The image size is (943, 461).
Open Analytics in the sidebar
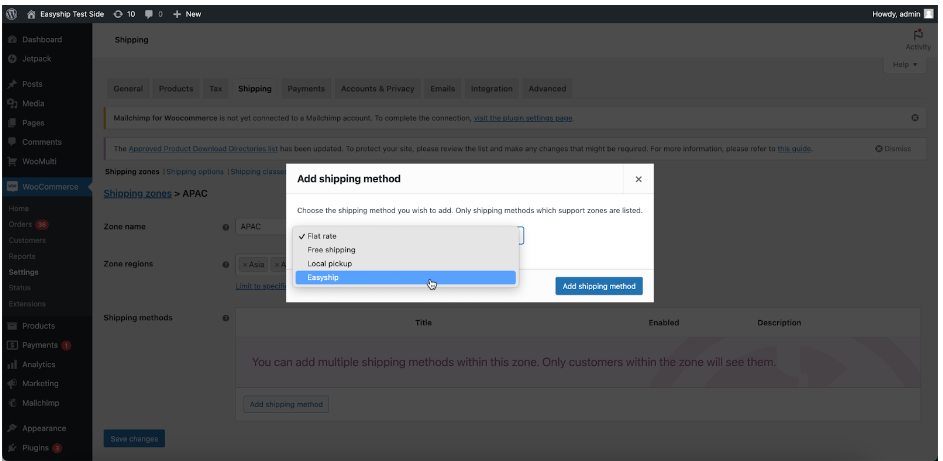38,364
